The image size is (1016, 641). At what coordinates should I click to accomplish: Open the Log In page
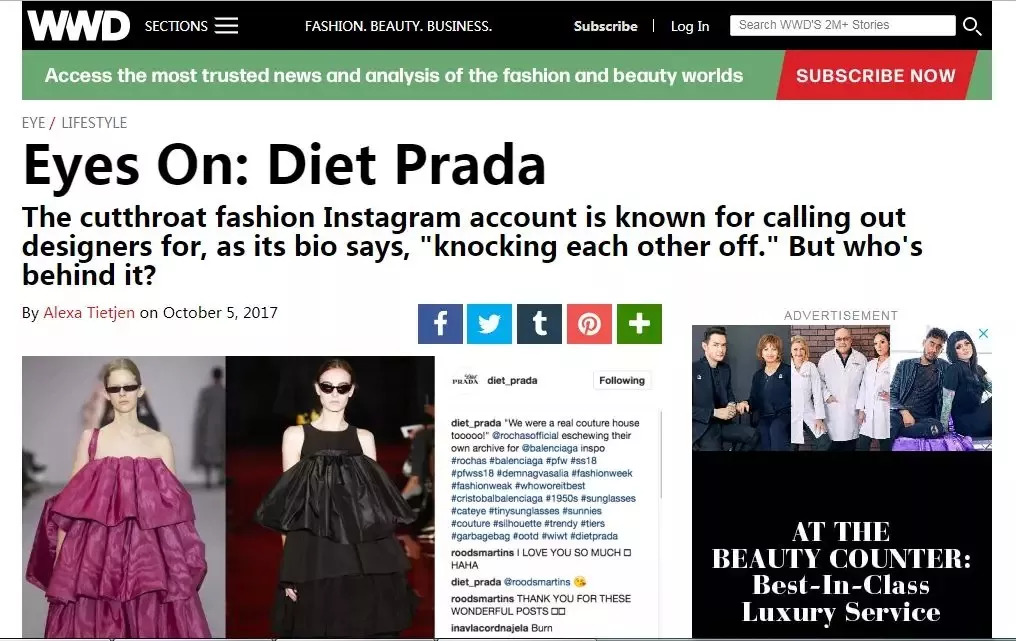[689, 26]
